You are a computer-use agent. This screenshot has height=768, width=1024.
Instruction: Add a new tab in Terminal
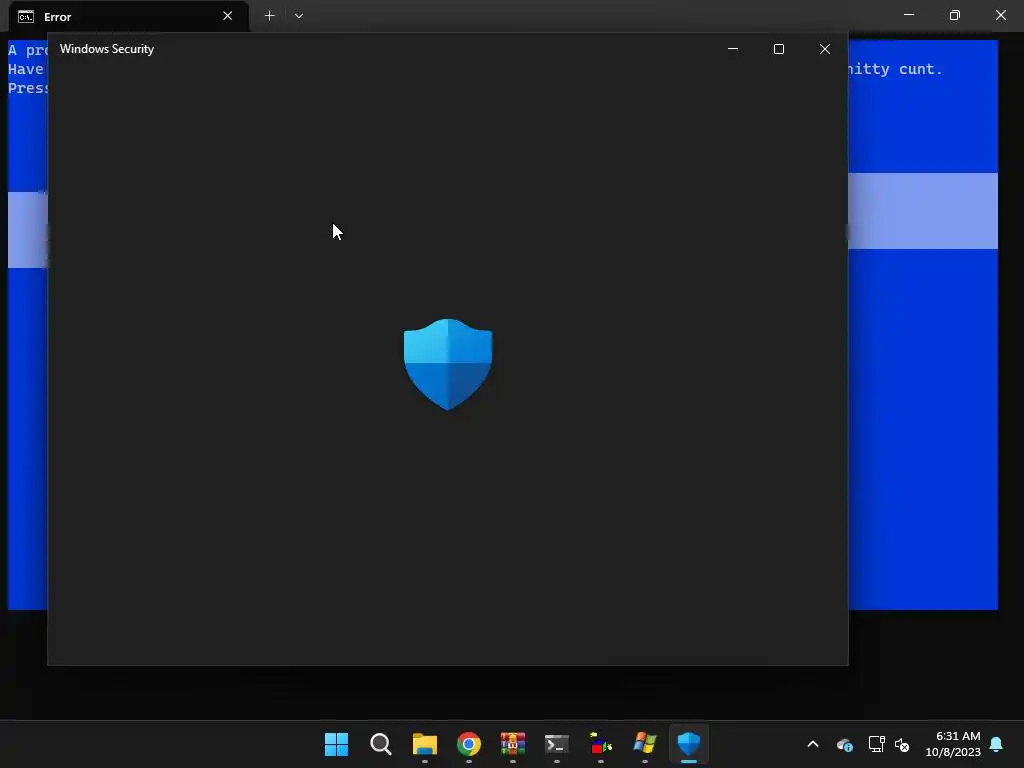pyautogui.click(x=269, y=16)
